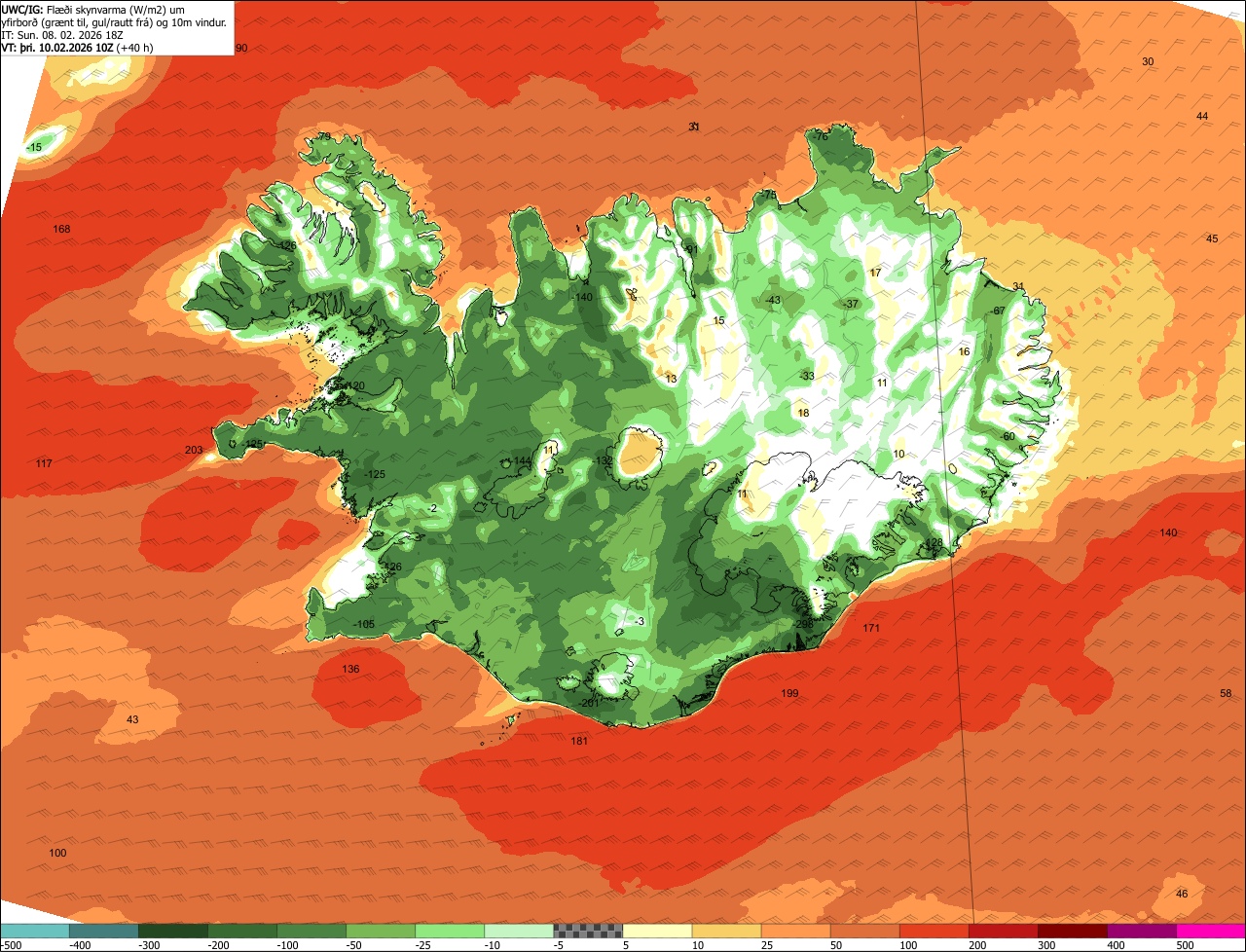Select the magenta swatch above 500

click(x=1211, y=931)
